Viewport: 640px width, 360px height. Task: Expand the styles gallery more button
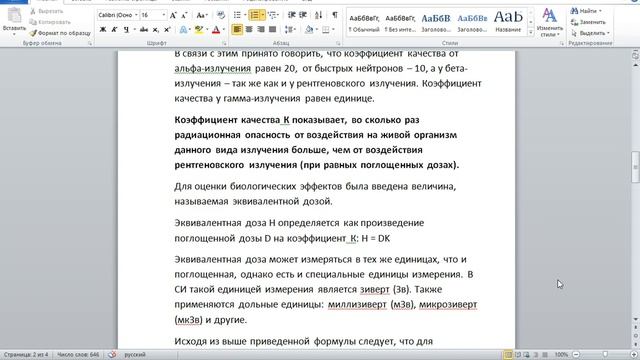[x=531, y=32]
